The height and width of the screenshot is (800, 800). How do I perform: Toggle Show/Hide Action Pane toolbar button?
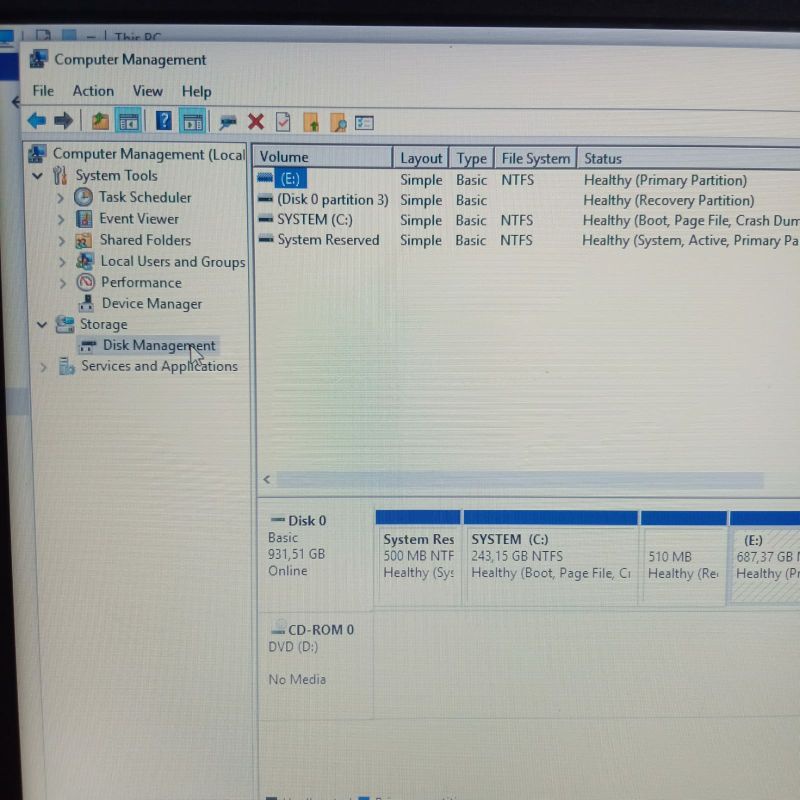pos(193,122)
